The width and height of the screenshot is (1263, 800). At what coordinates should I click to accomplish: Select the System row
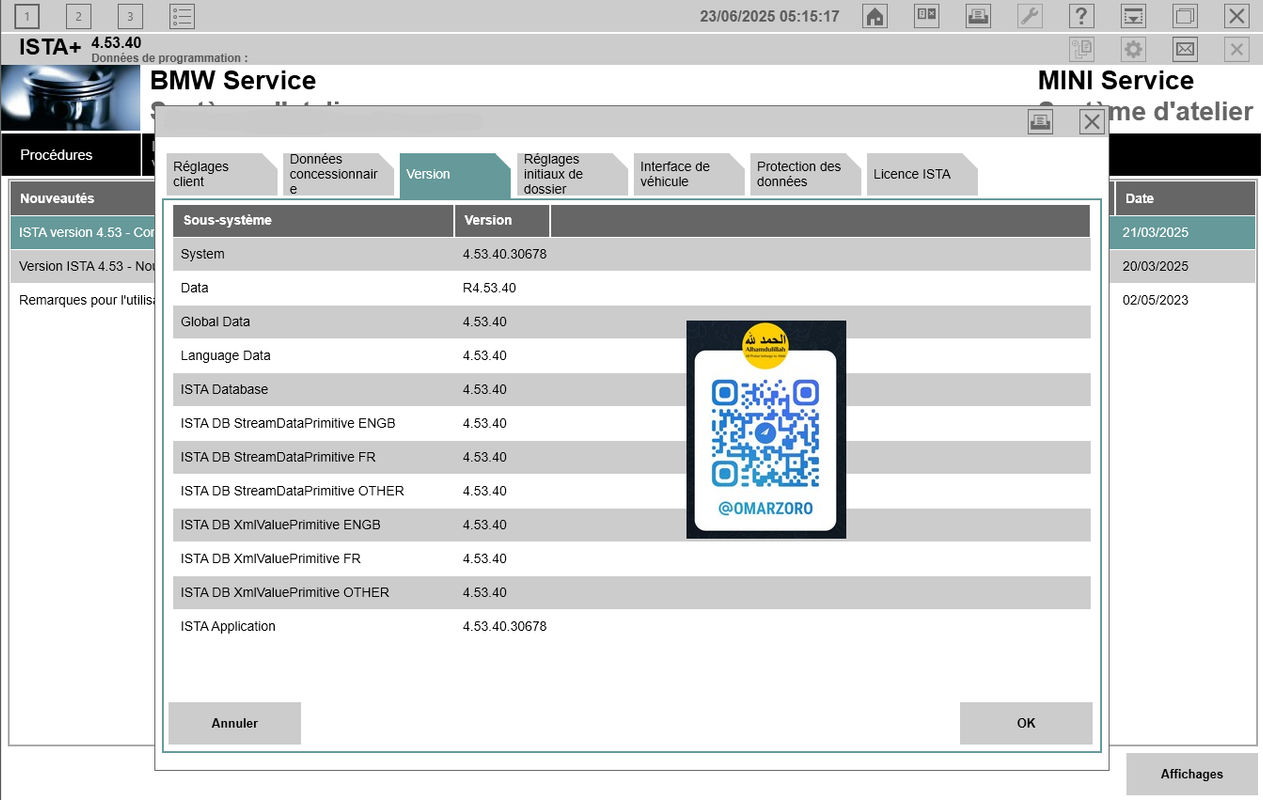(x=632, y=254)
